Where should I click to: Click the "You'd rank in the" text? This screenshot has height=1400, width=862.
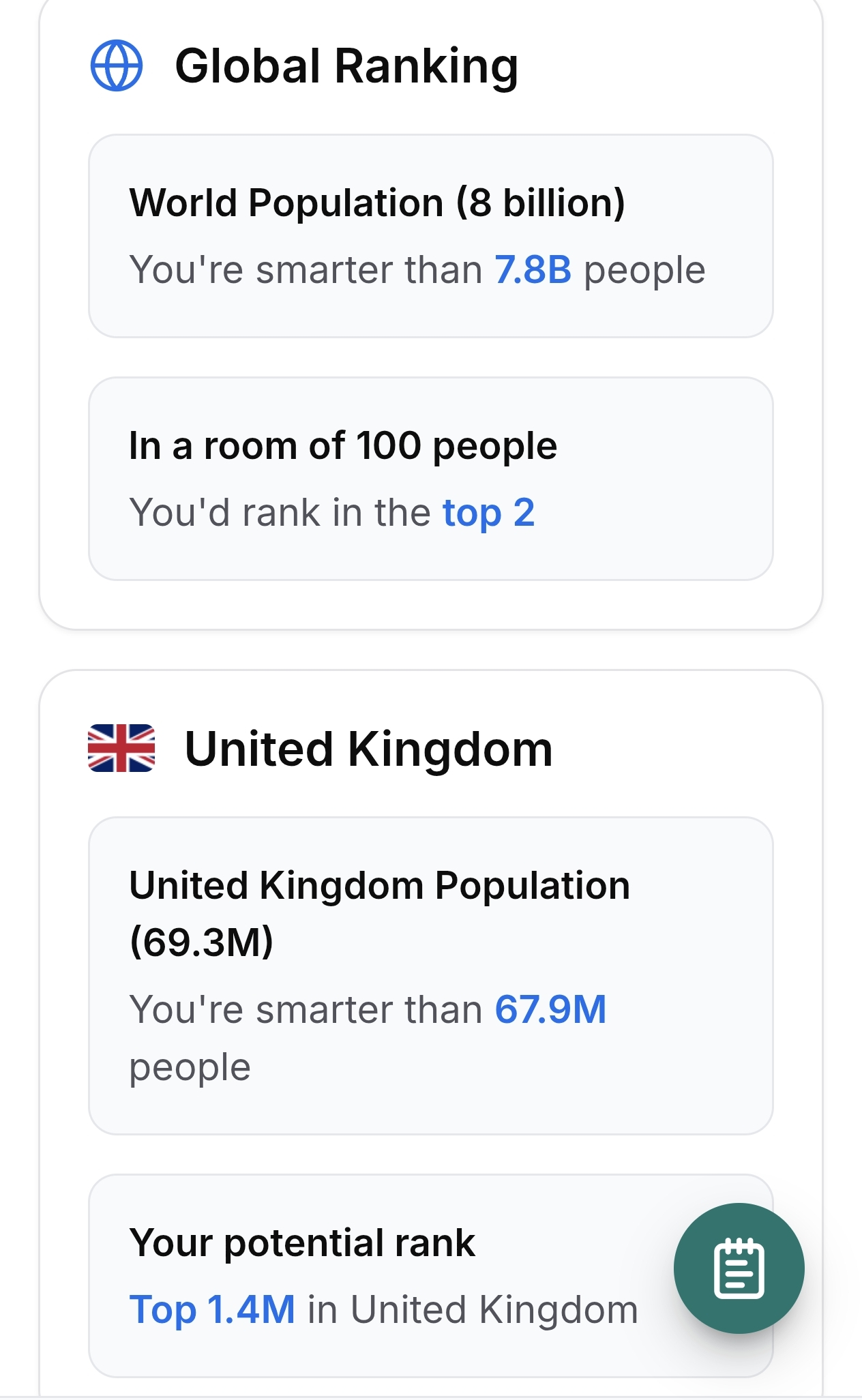coord(280,512)
